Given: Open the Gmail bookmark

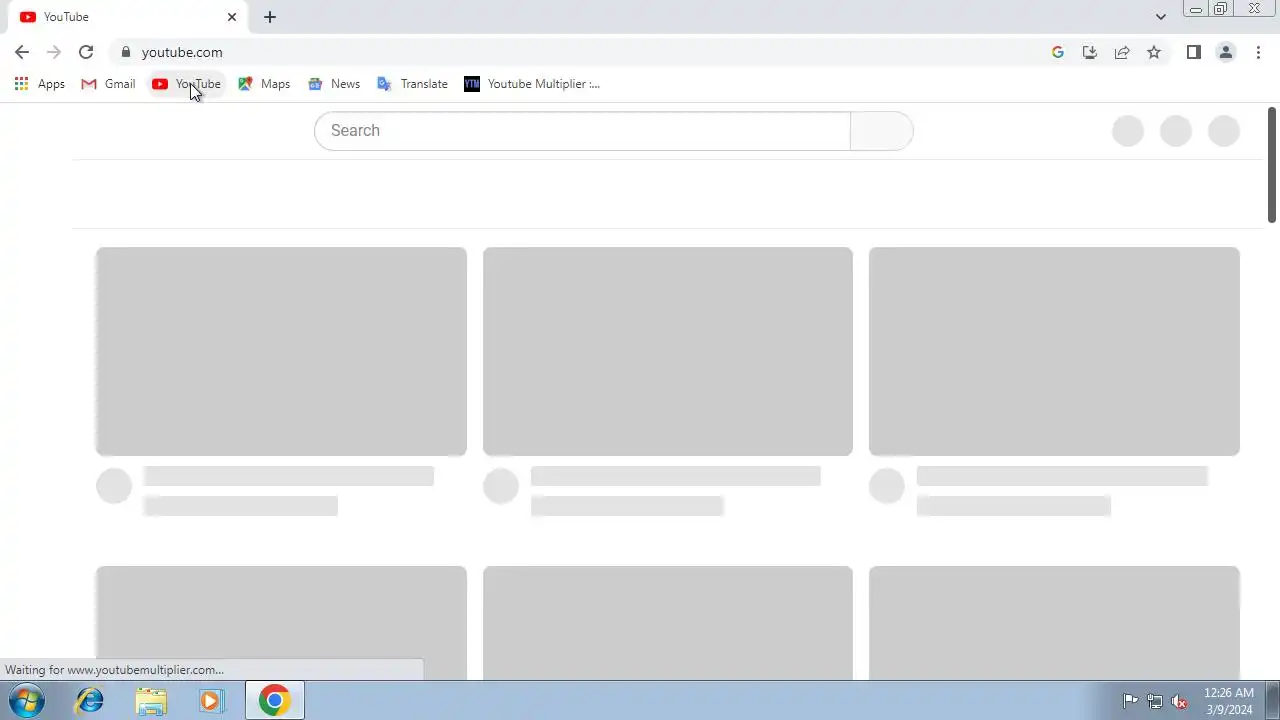Looking at the screenshot, I should (x=108, y=84).
